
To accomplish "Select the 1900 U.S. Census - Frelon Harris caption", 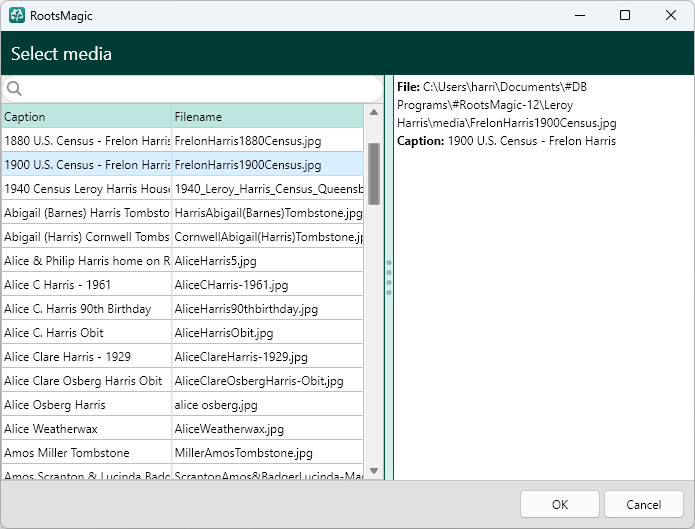I will coord(87,165).
